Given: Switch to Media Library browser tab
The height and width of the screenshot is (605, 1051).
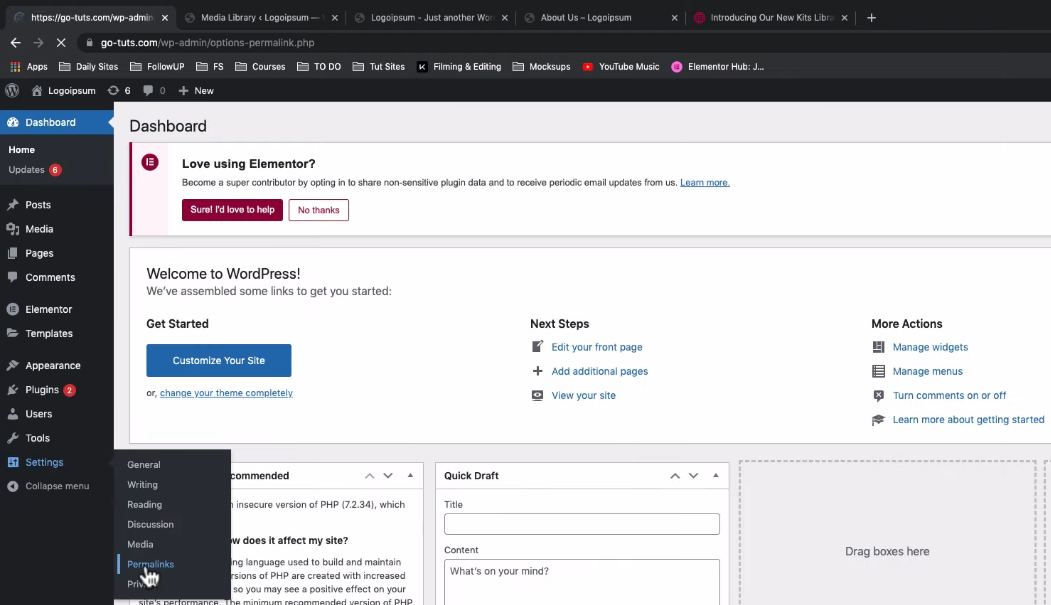Looking at the screenshot, I should tap(260, 17).
